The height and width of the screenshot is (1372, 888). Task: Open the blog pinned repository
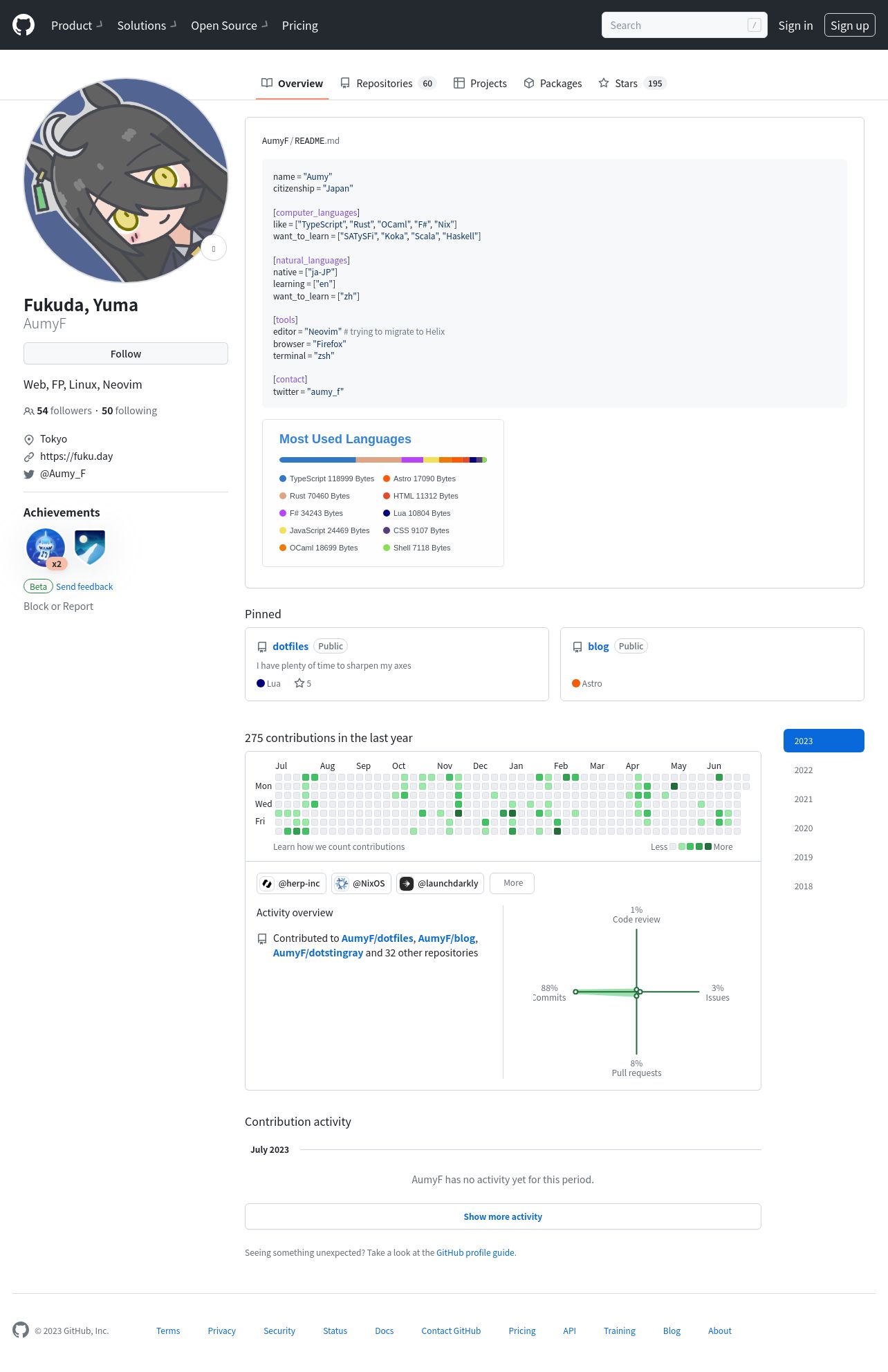tap(598, 646)
